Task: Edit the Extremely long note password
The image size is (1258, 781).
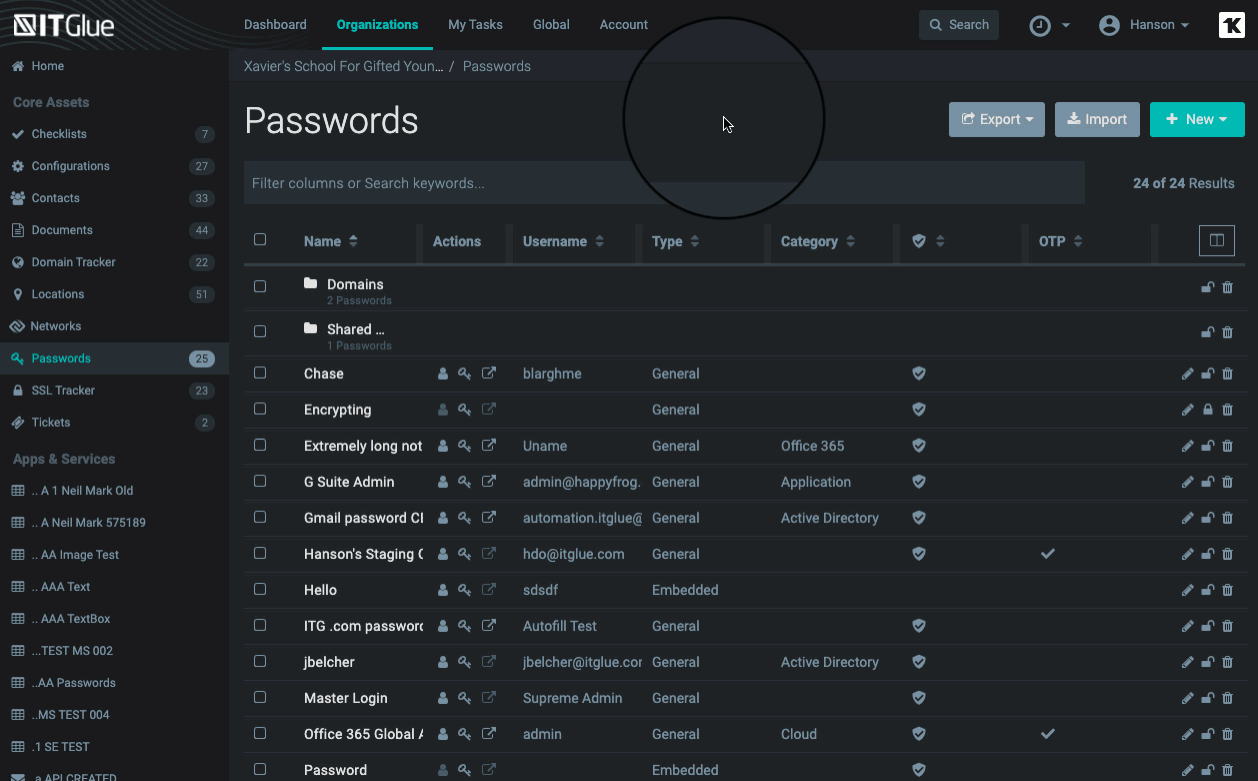Action: click(1188, 446)
